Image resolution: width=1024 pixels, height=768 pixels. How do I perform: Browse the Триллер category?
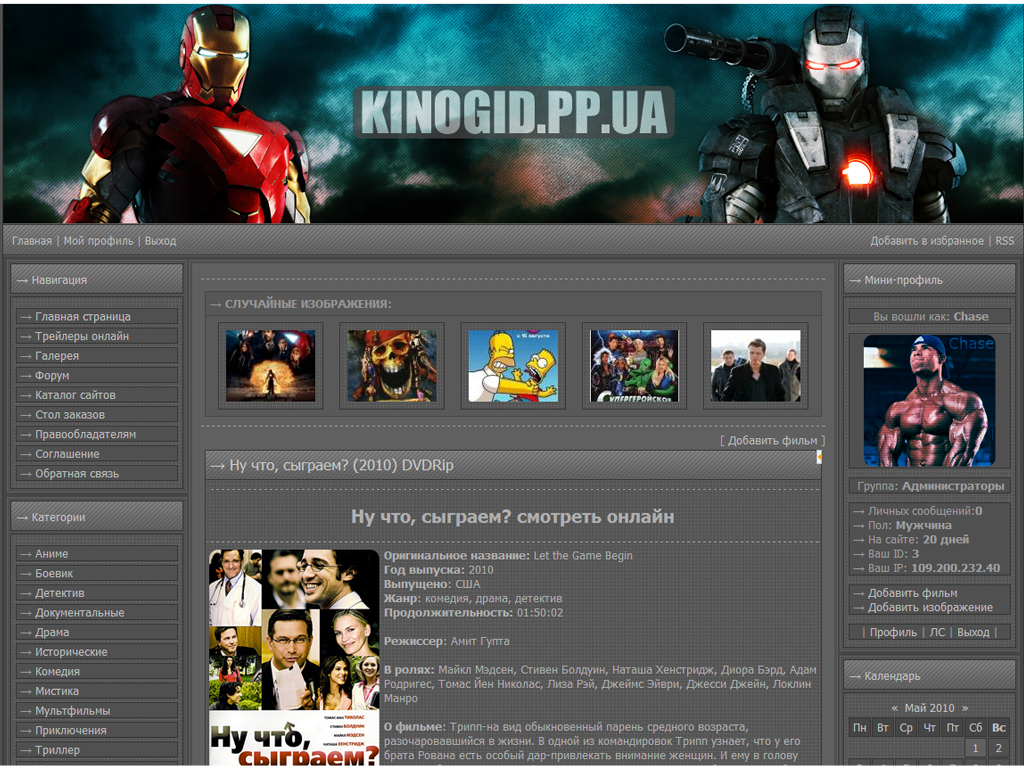97,750
